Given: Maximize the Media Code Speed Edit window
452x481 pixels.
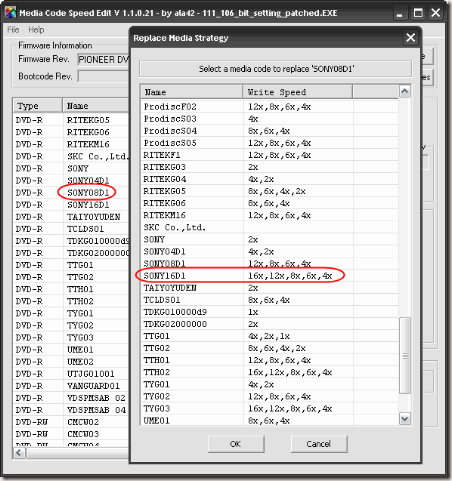Looking at the screenshot, I should click(x=418, y=13).
